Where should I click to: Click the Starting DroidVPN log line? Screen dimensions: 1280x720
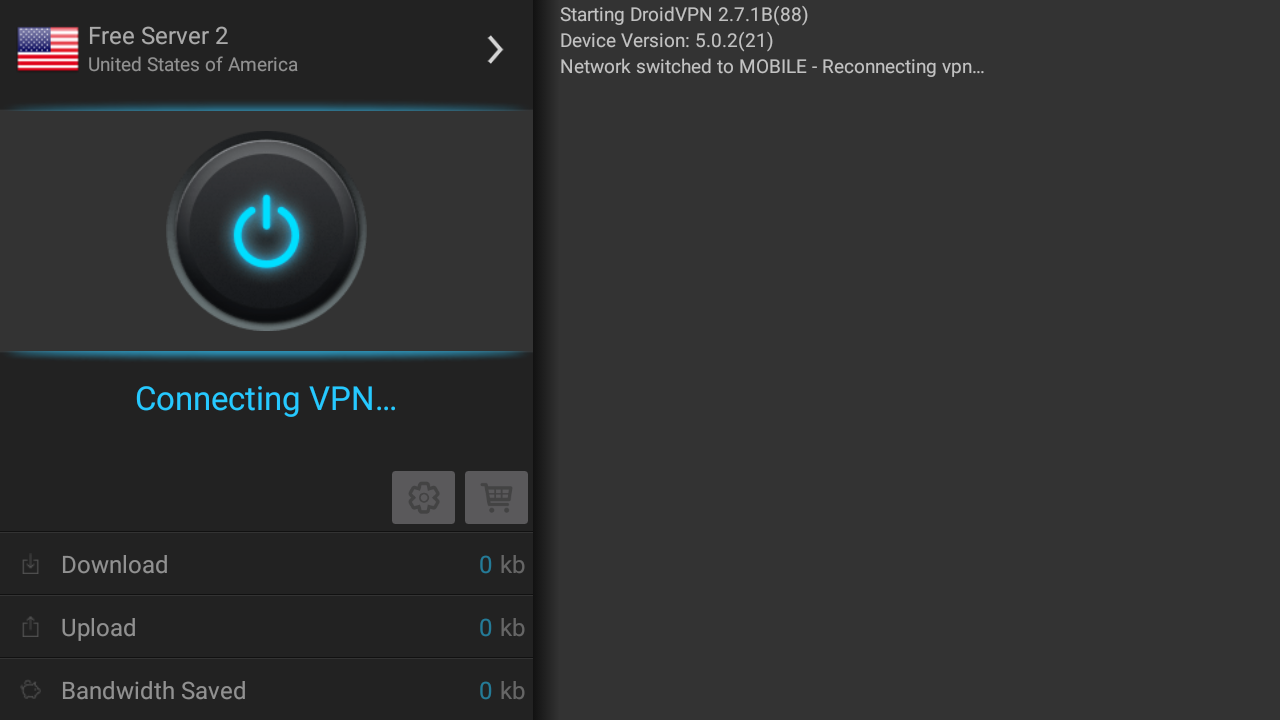coord(684,15)
